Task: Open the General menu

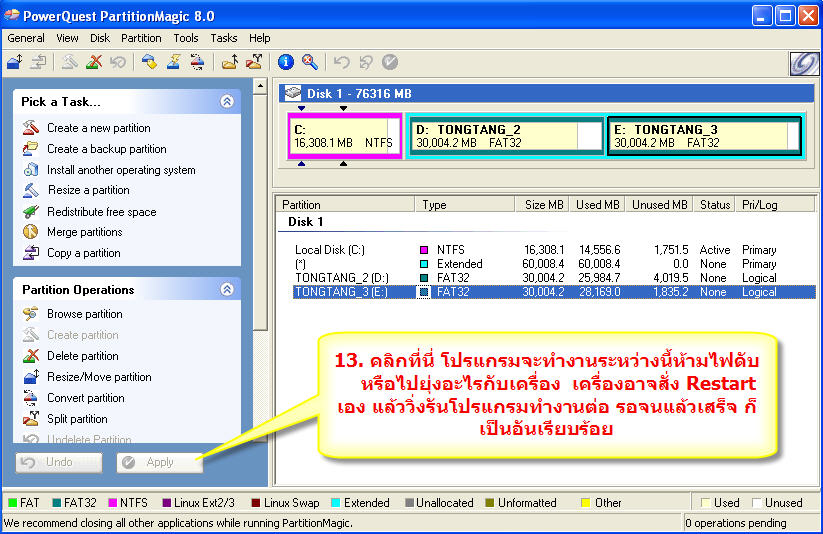Action: (x=26, y=38)
